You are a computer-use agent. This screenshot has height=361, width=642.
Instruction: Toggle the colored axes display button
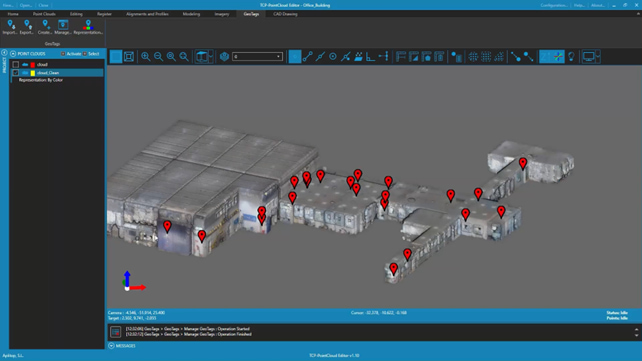pyautogui.click(x=558, y=56)
